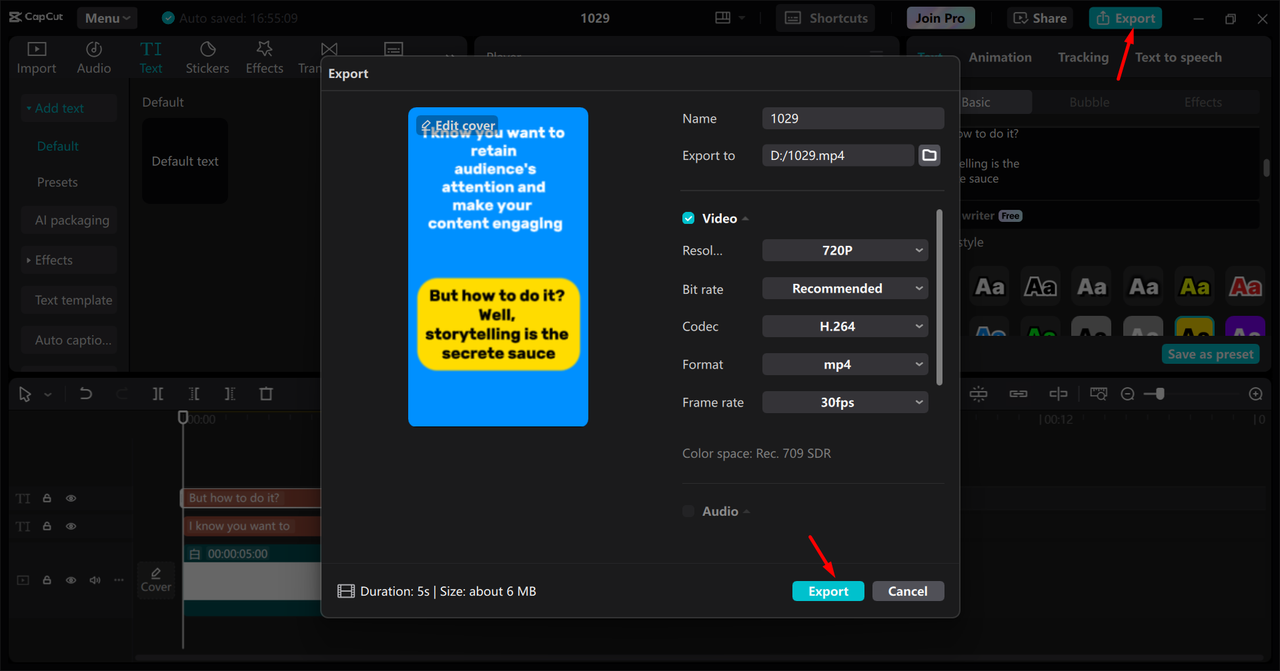Image resolution: width=1280 pixels, height=671 pixels.
Task: Click the Name input field containing 1029
Action: [x=853, y=118]
